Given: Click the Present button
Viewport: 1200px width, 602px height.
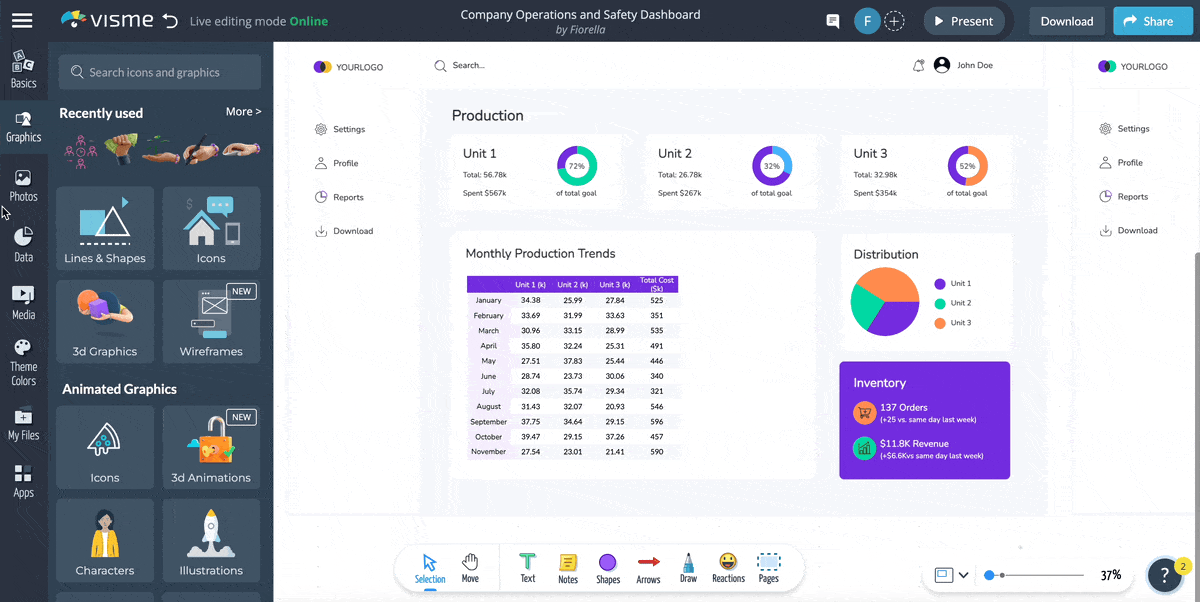Looking at the screenshot, I should (963, 21).
